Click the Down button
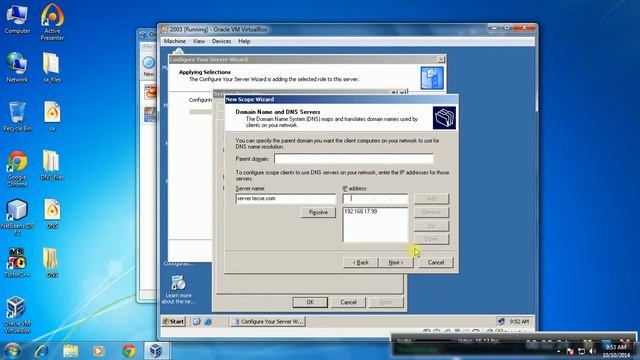640x360 pixels. click(x=431, y=239)
